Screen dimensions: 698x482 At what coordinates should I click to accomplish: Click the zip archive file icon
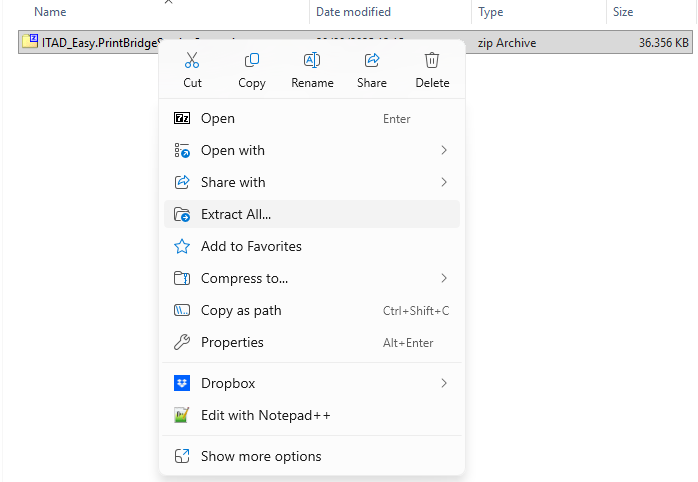pyautogui.click(x=31, y=42)
